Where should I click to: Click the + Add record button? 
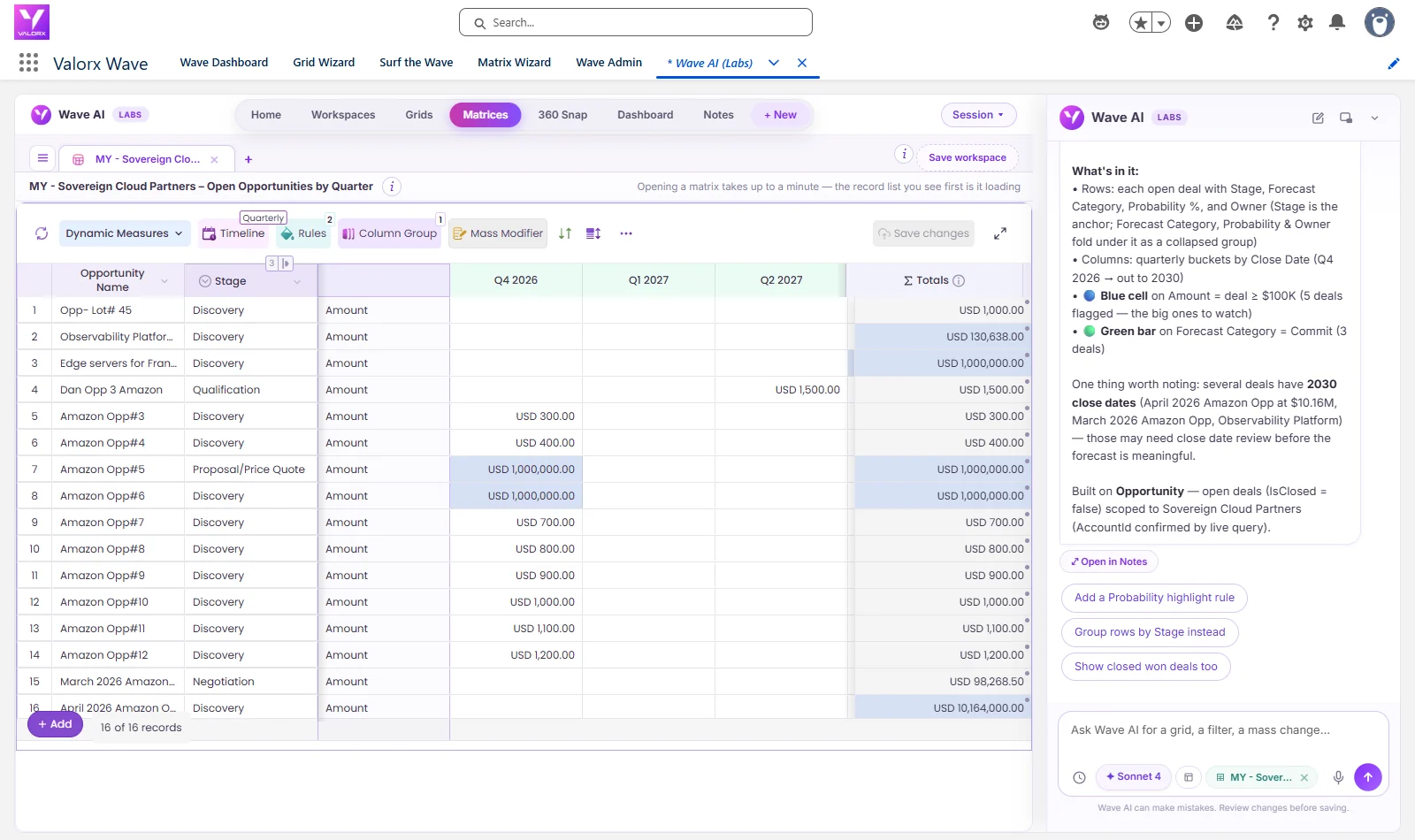click(x=55, y=724)
